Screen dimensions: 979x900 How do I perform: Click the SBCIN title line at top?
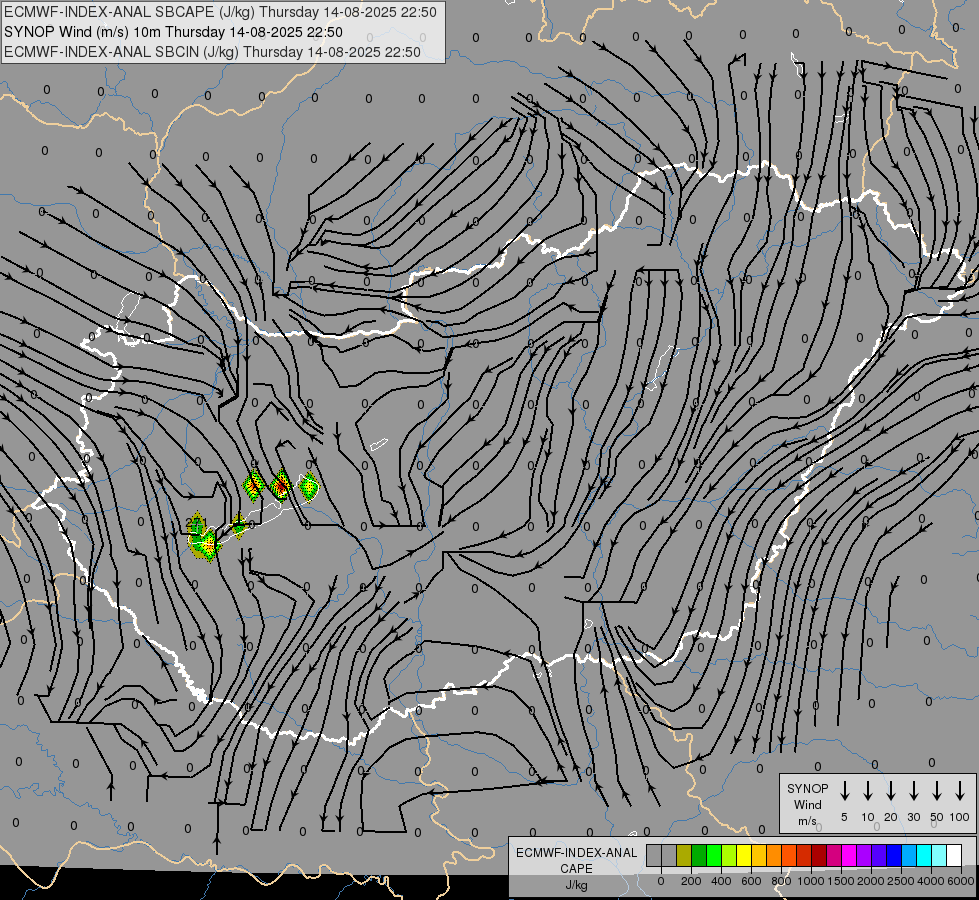(x=212, y=52)
